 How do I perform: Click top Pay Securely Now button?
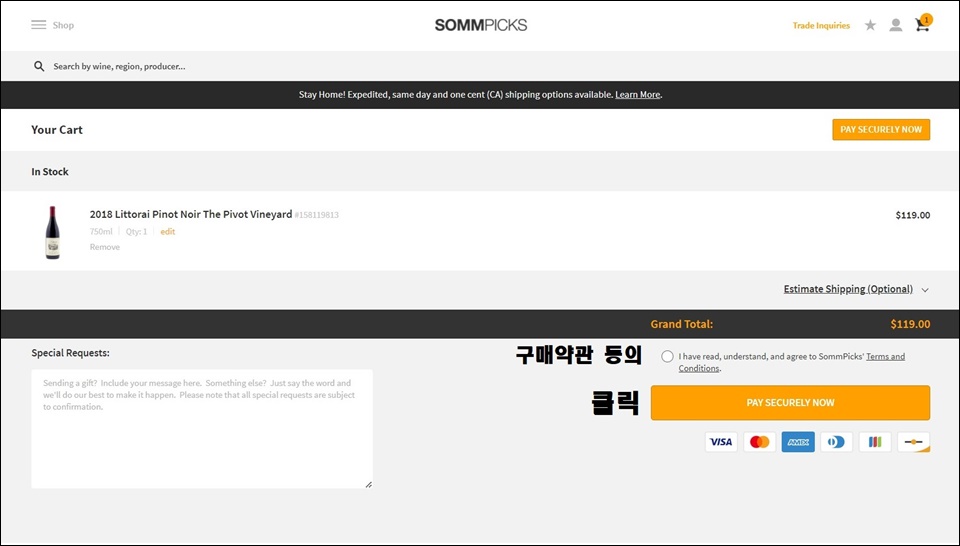click(x=881, y=130)
